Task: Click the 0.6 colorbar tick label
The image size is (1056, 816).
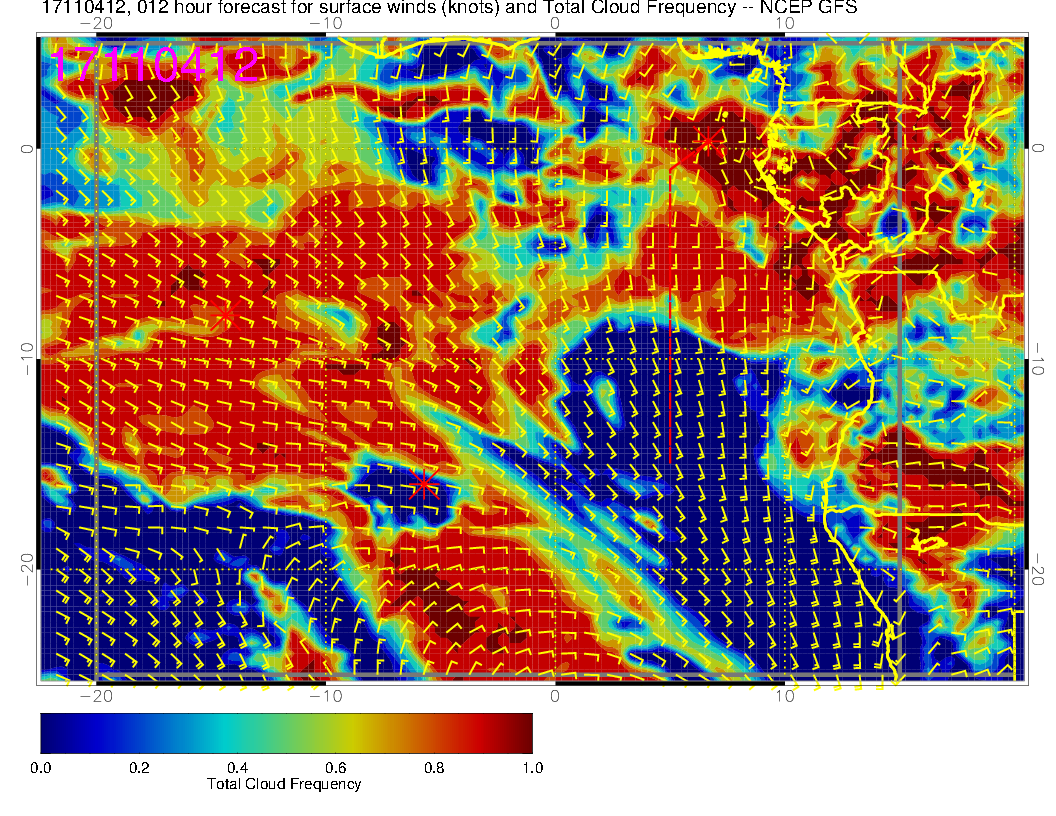Action: [x=335, y=768]
